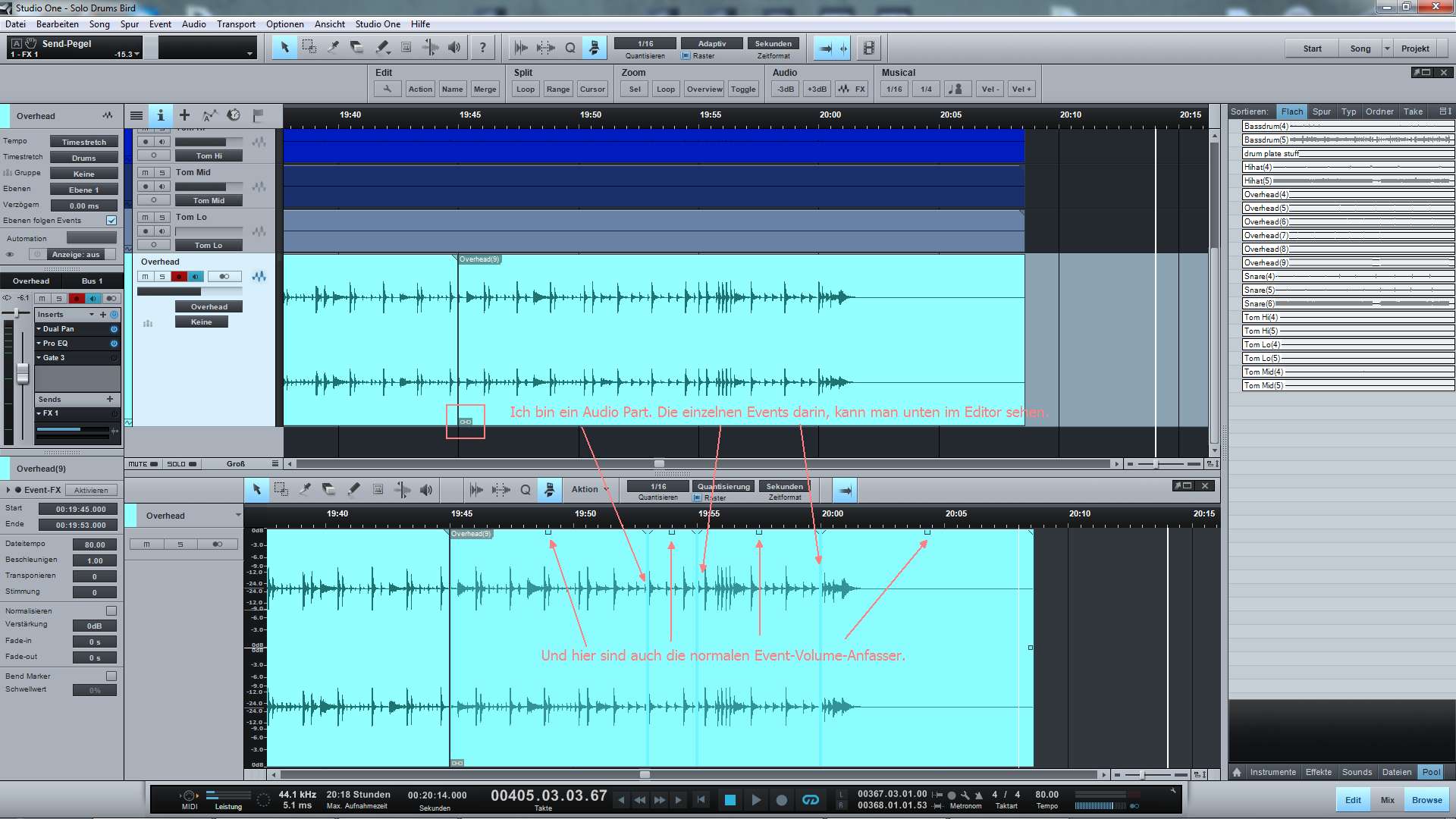Click the loop playback button in transport

tap(811, 800)
